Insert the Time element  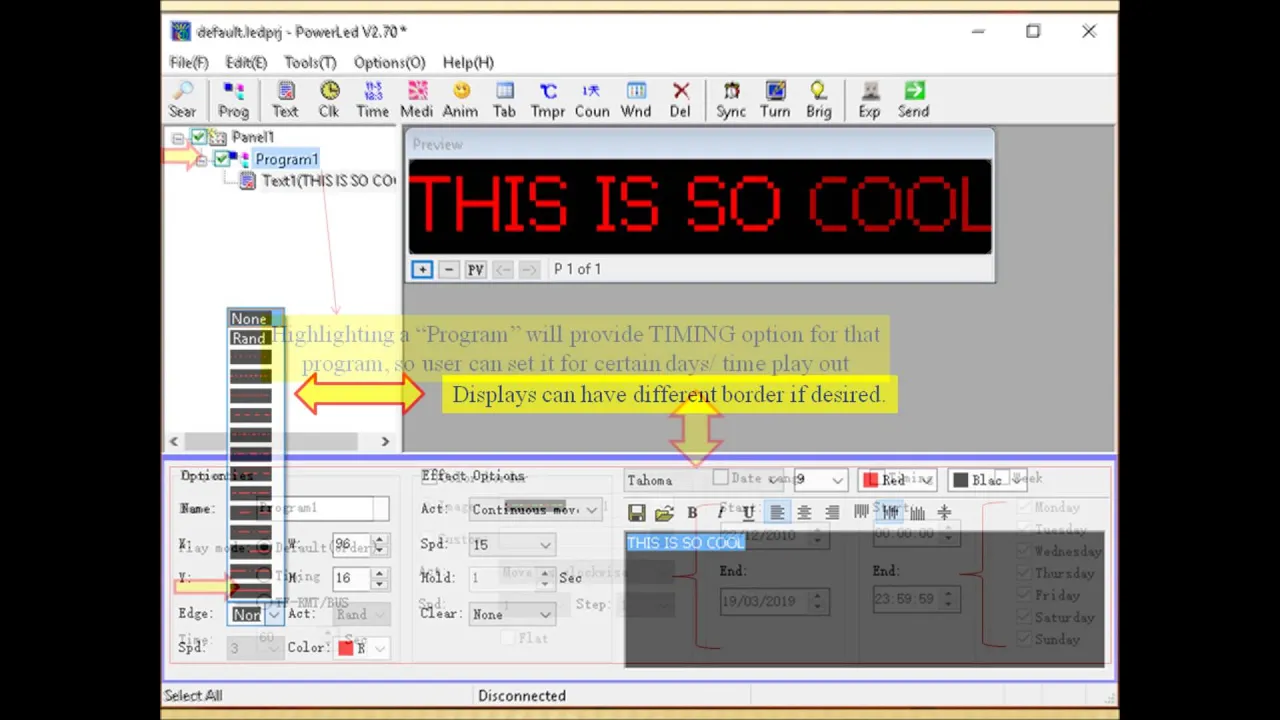pos(373,100)
